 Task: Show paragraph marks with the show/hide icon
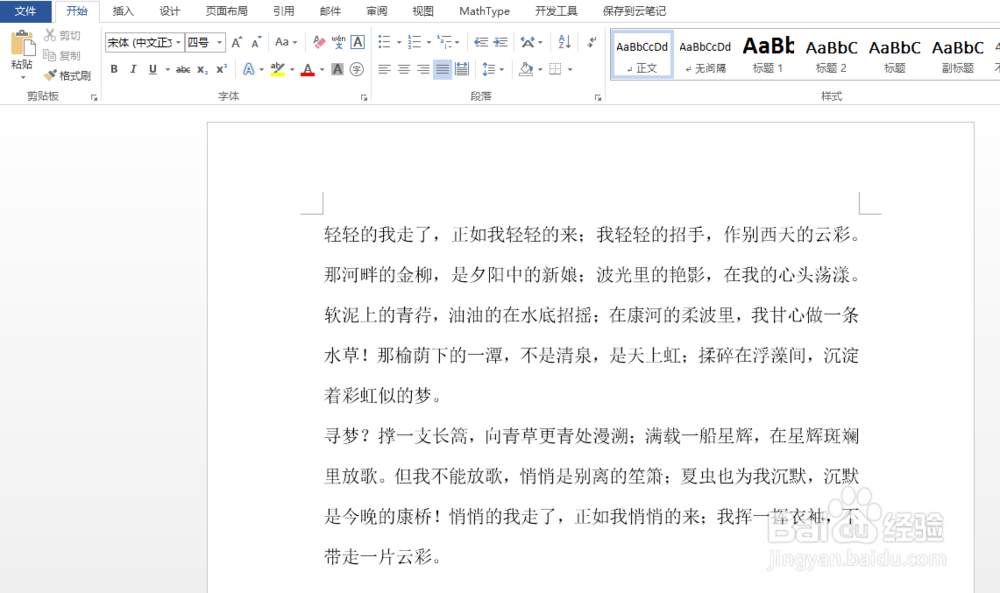tap(592, 42)
